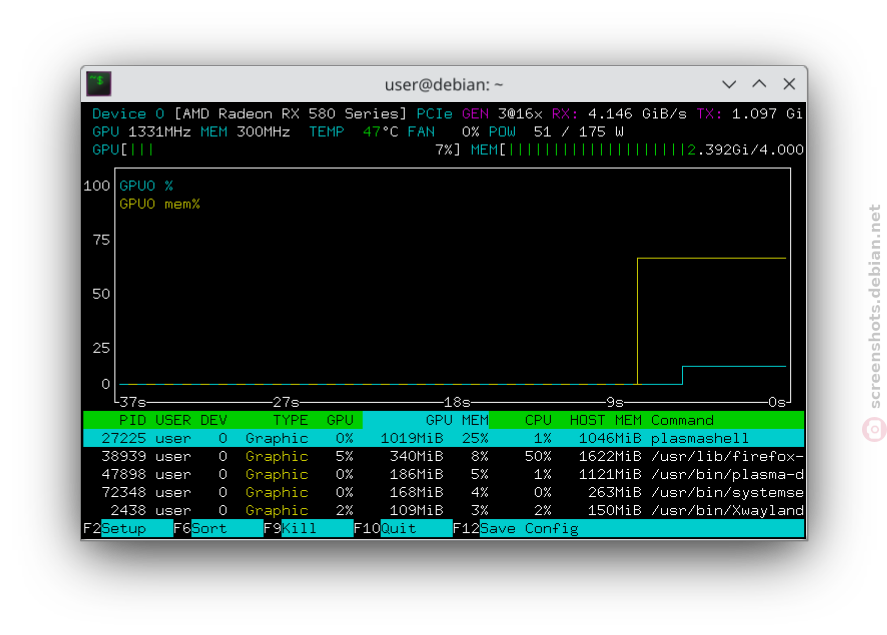Viewport: 887px width, 635px height.
Task: Click the 'Device 0' label
Action: click(128, 114)
